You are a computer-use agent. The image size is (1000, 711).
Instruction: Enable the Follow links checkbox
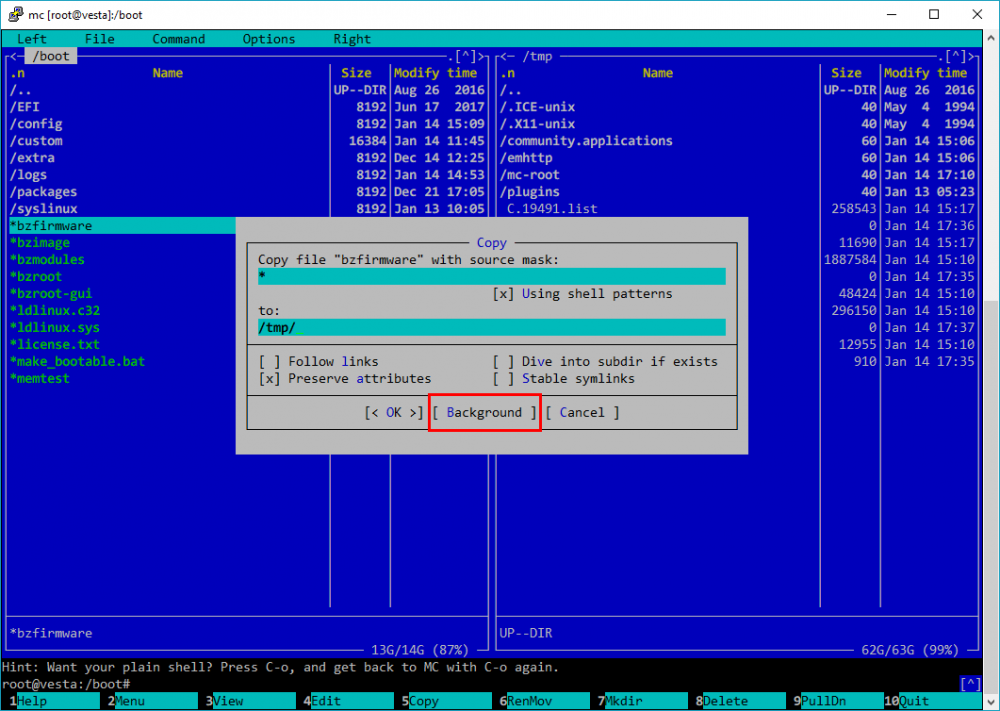[269, 362]
